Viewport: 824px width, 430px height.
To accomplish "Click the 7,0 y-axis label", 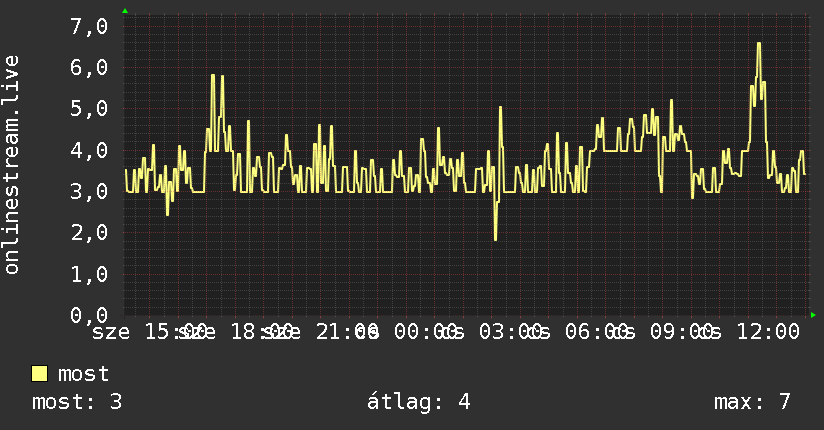I will tap(89, 26).
